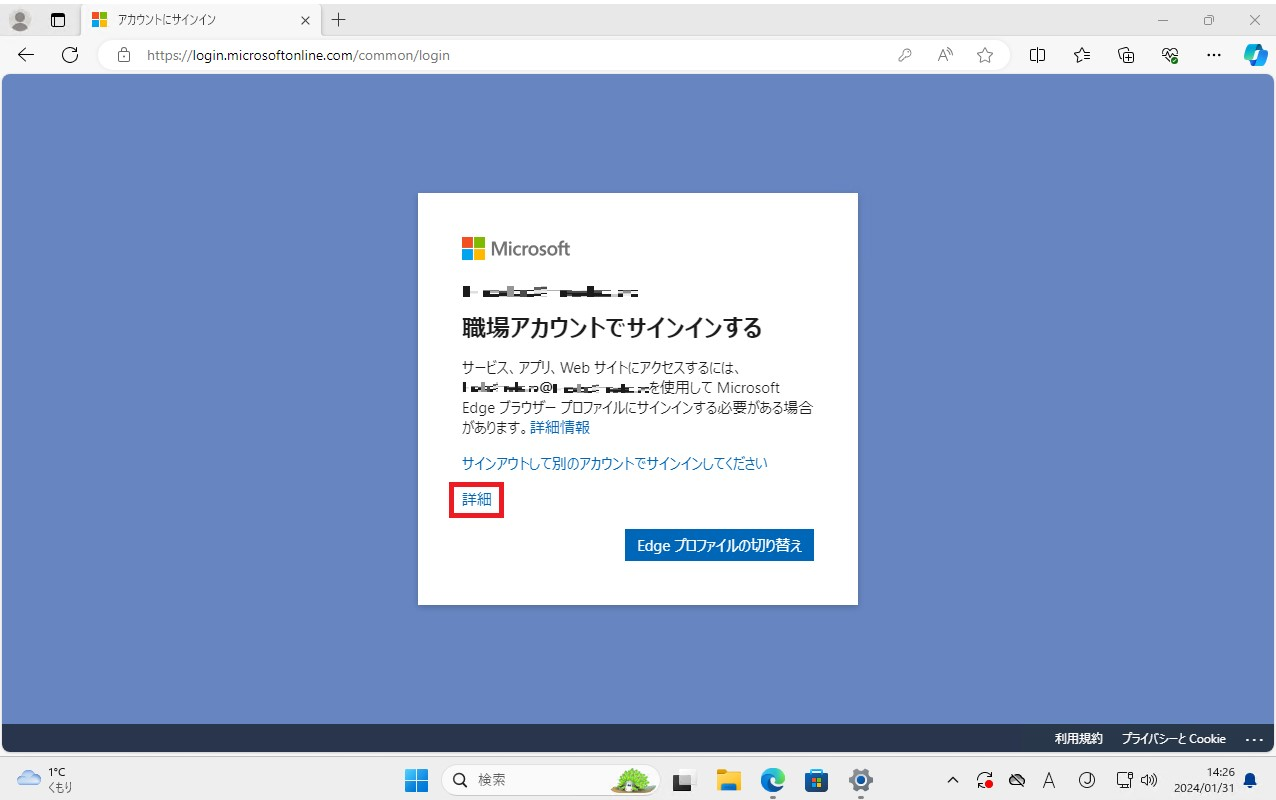
Task: Refresh the current page
Action: coord(70,55)
